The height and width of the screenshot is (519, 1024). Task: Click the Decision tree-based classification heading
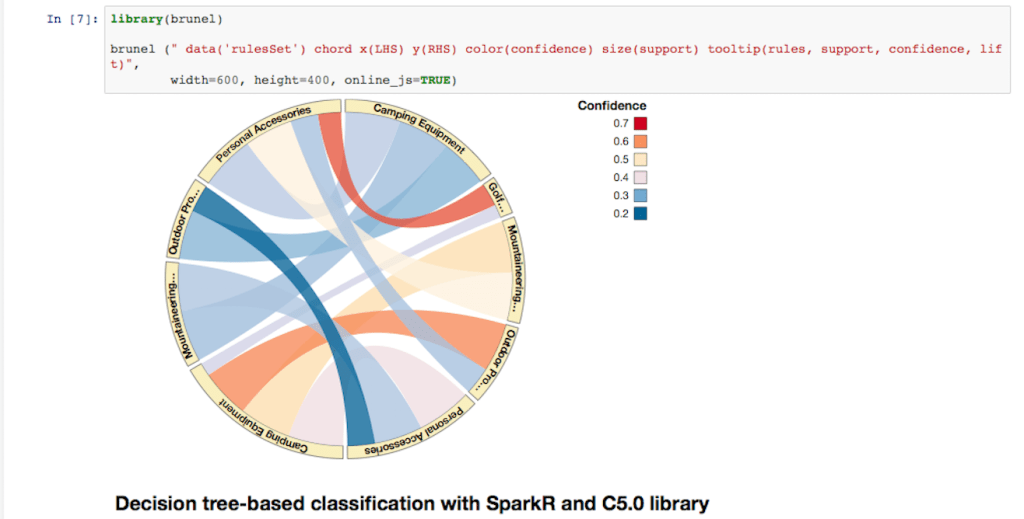click(x=412, y=503)
